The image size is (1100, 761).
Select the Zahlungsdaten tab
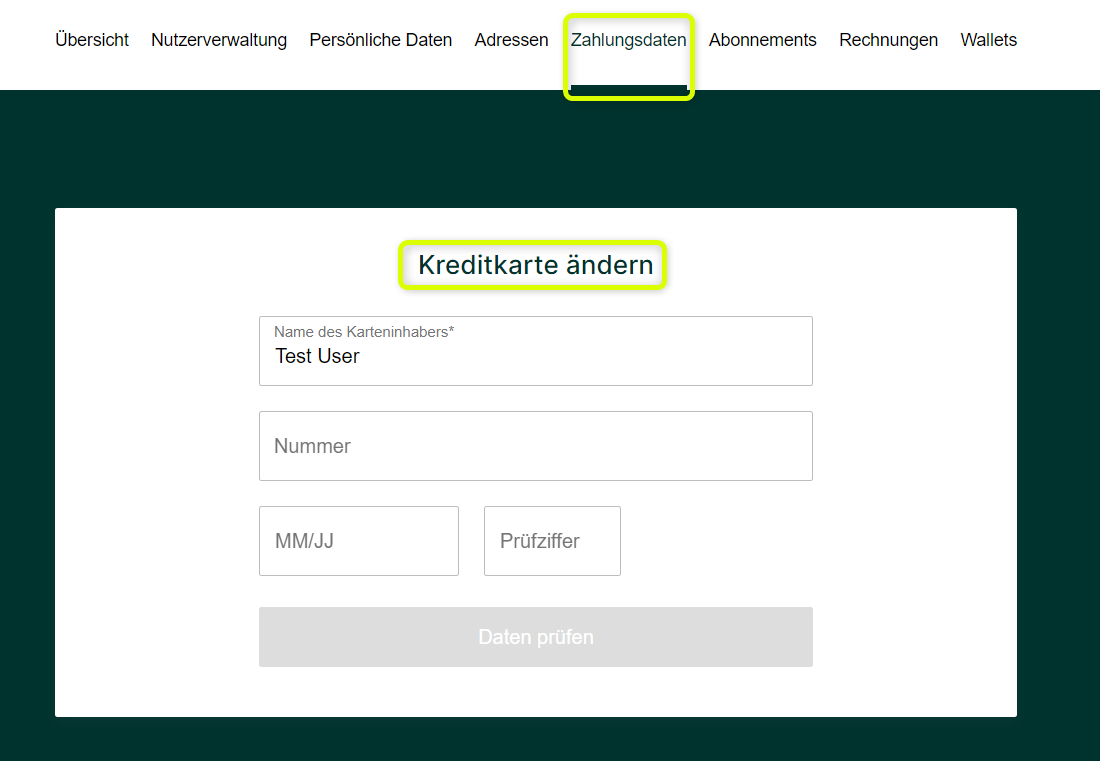[629, 40]
